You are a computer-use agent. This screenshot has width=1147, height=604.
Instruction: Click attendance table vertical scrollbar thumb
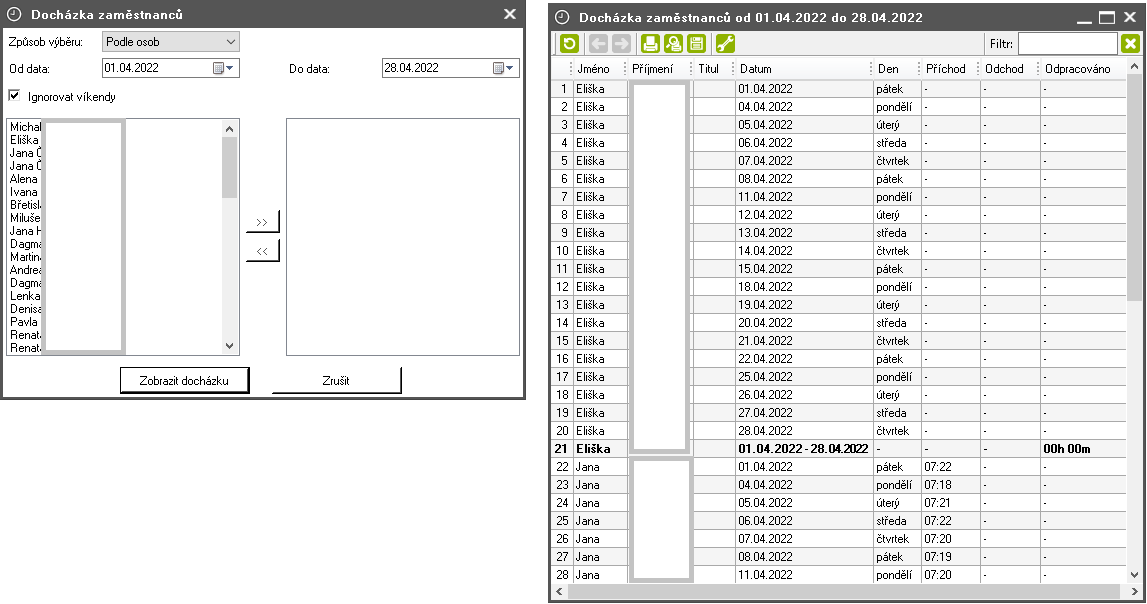[1134, 187]
